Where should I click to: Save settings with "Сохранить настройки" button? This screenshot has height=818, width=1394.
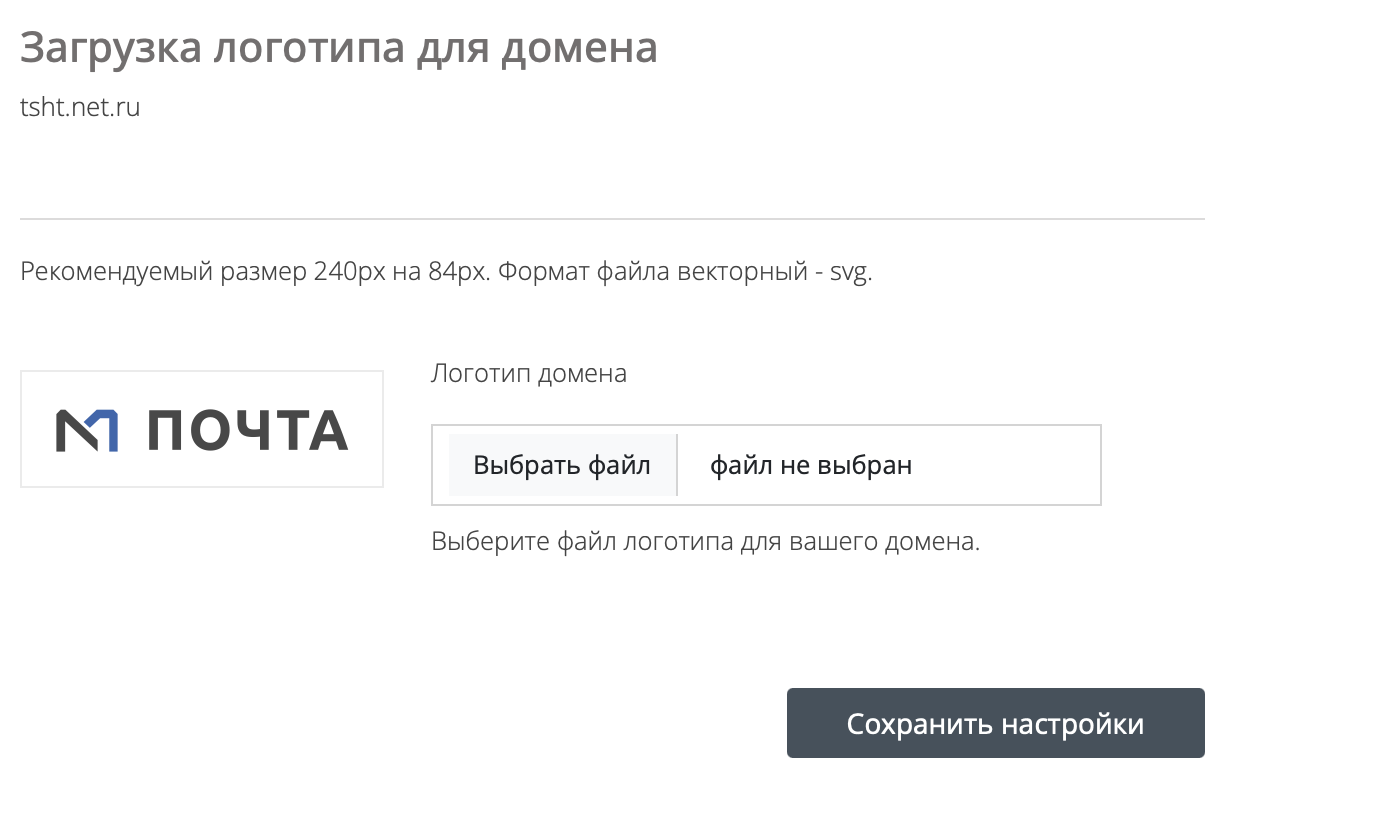click(x=995, y=723)
